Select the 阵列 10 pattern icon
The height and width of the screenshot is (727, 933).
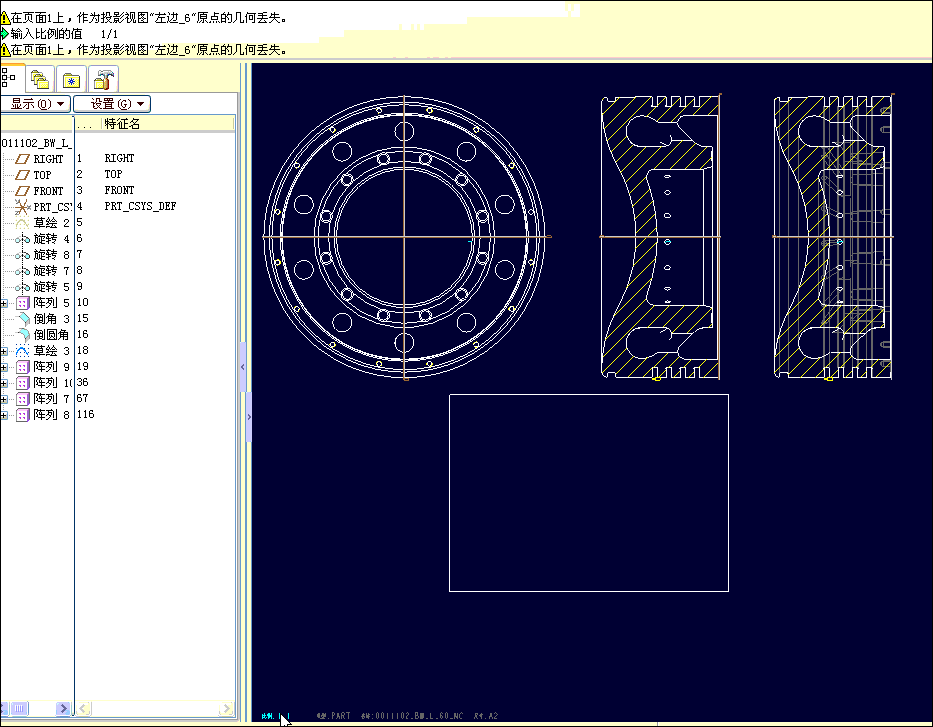[22, 383]
